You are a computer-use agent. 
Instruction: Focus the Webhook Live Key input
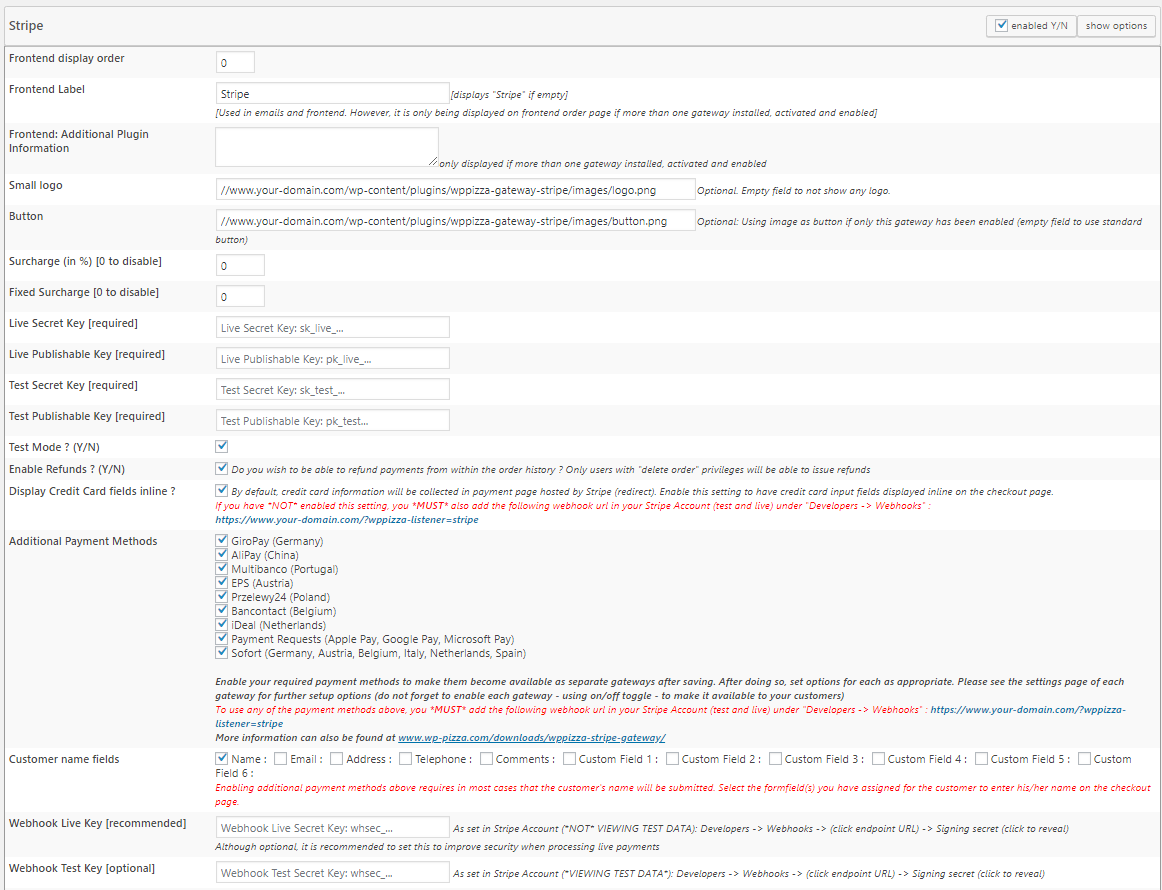[x=332, y=828]
